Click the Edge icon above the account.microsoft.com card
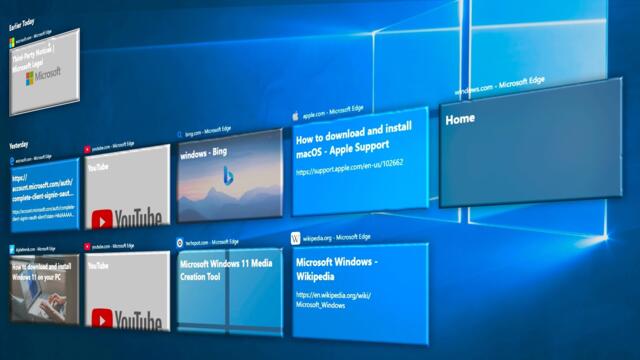This screenshot has width=640, height=360. pos(12,161)
